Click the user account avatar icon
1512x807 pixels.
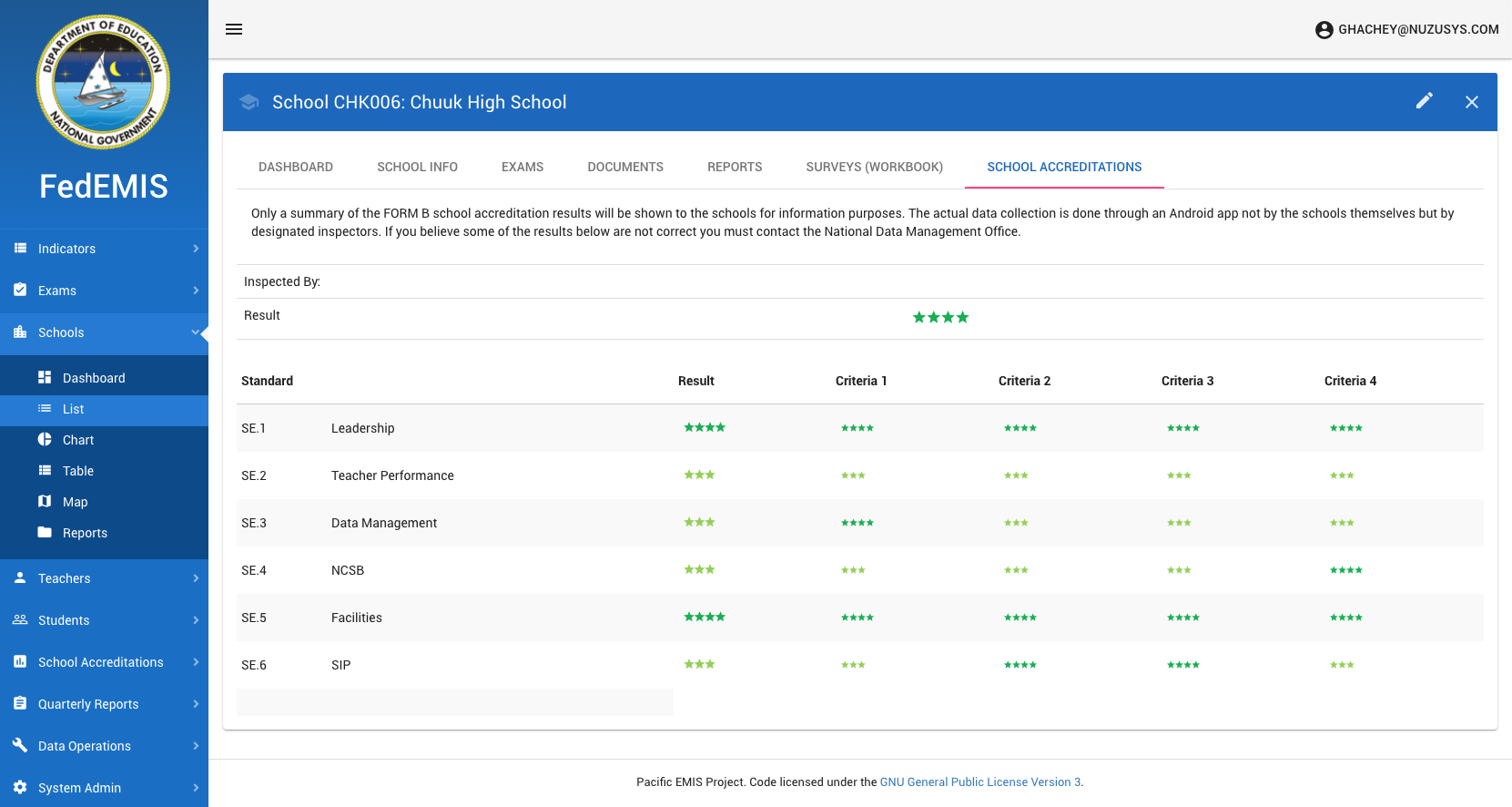[x=1324, y=30]
